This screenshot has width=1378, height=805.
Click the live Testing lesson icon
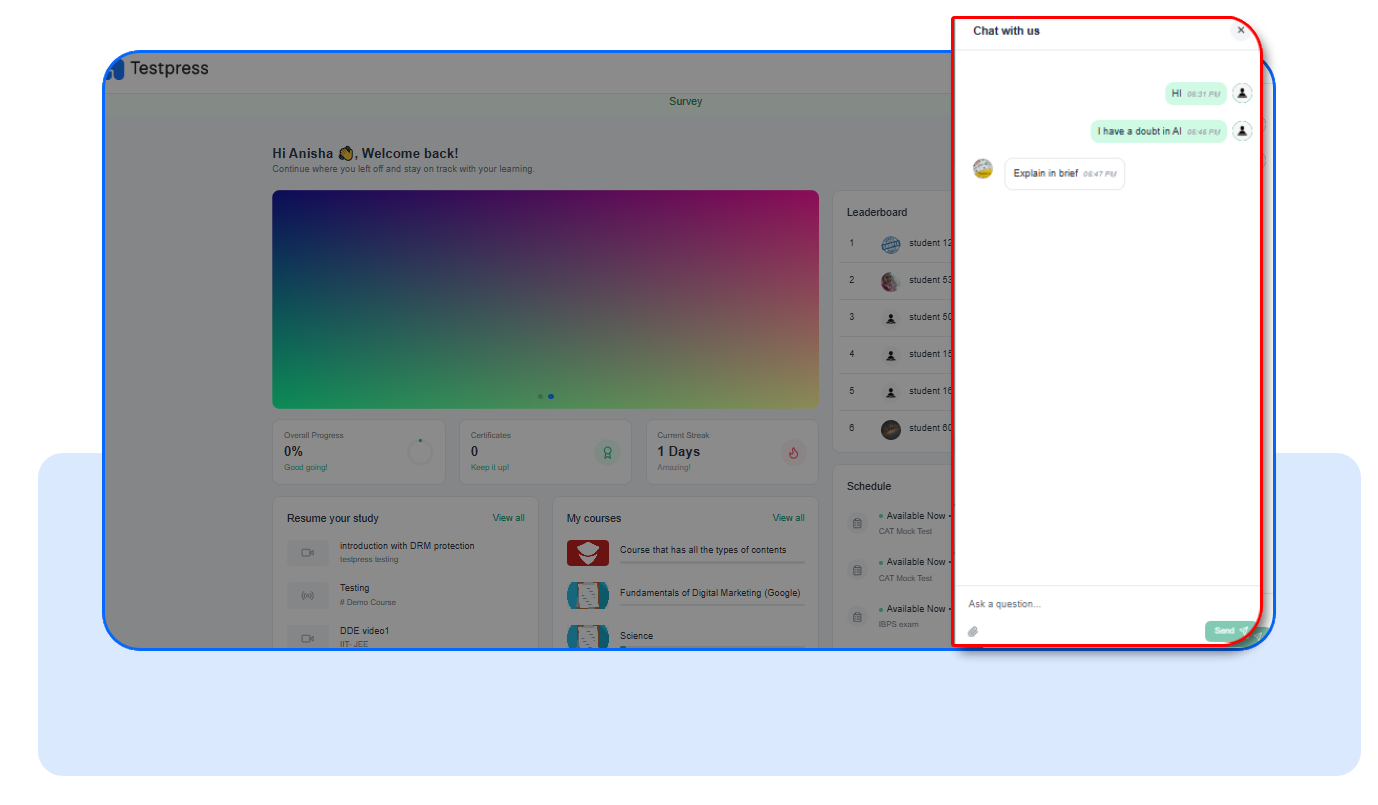[308, 595]
